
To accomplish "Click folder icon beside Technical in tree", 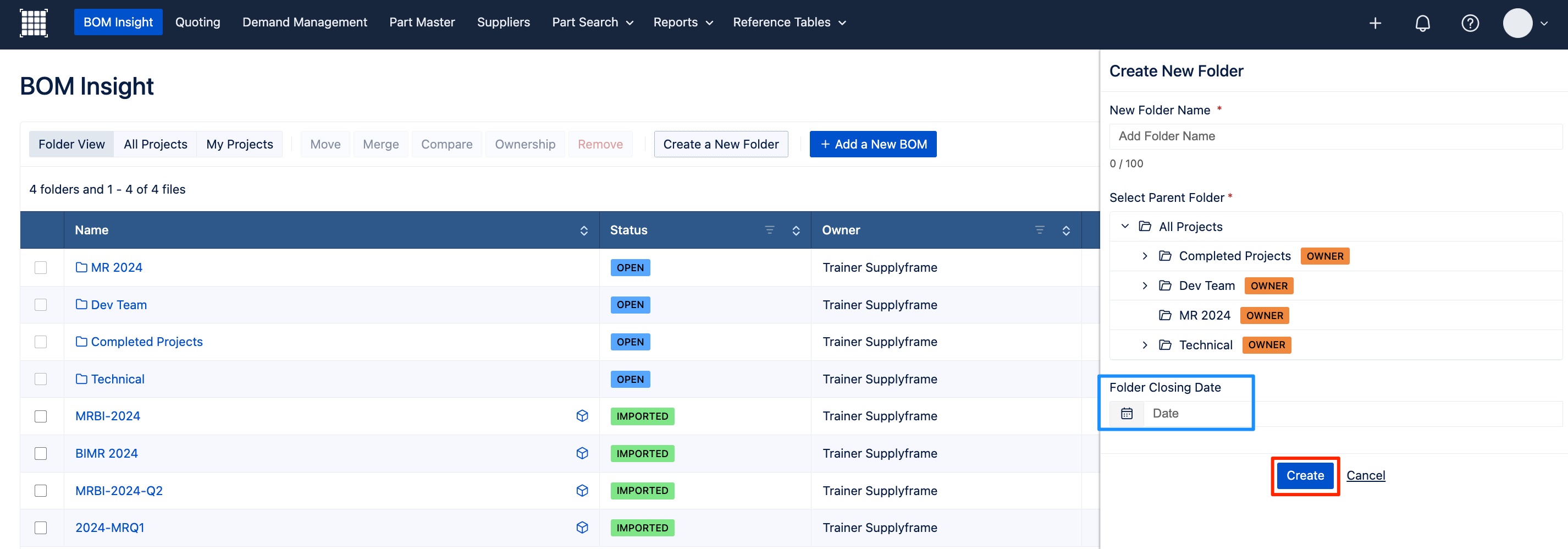I will [1165, 345].
